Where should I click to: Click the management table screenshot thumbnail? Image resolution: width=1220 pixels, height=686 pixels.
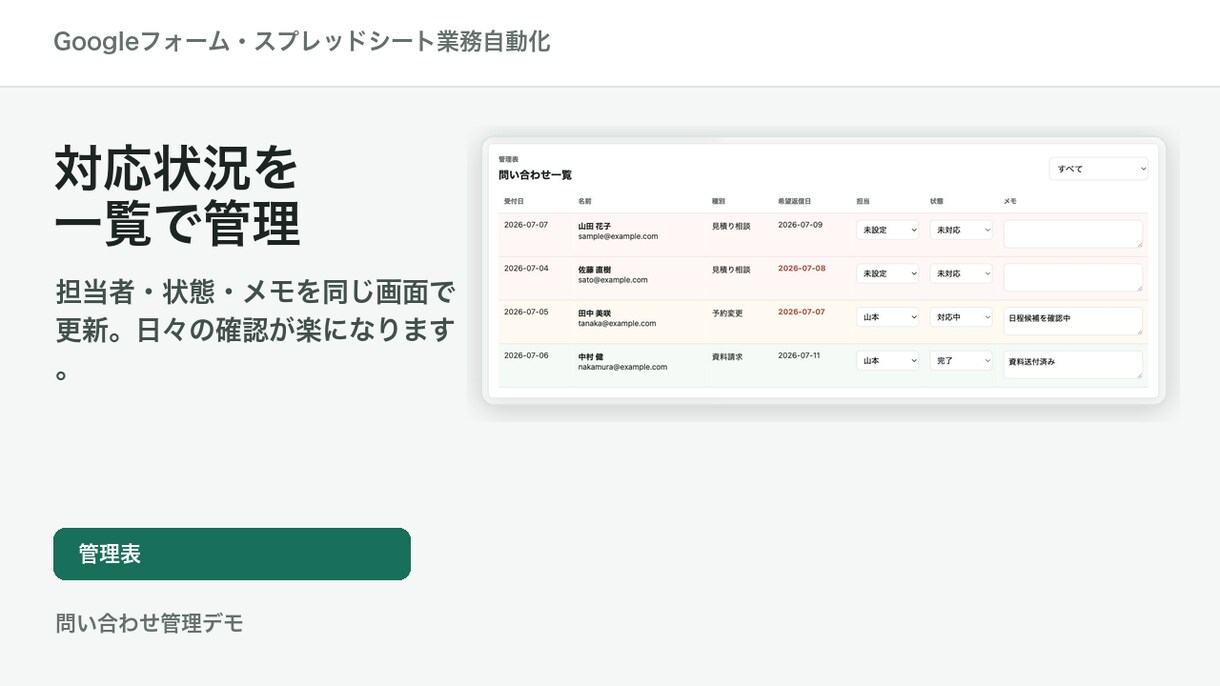tap(824, 271)
